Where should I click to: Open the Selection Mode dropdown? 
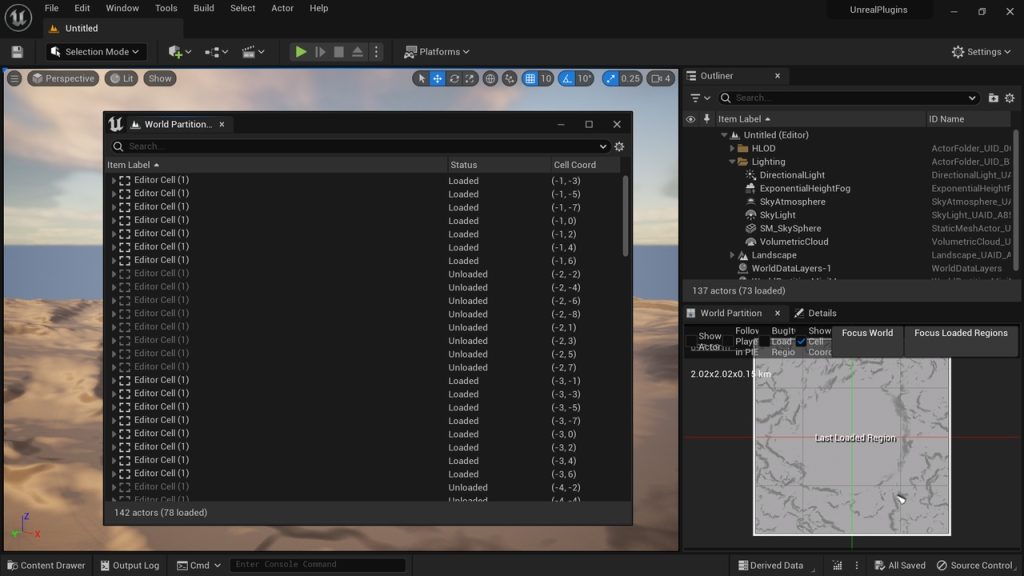[97, 52]
